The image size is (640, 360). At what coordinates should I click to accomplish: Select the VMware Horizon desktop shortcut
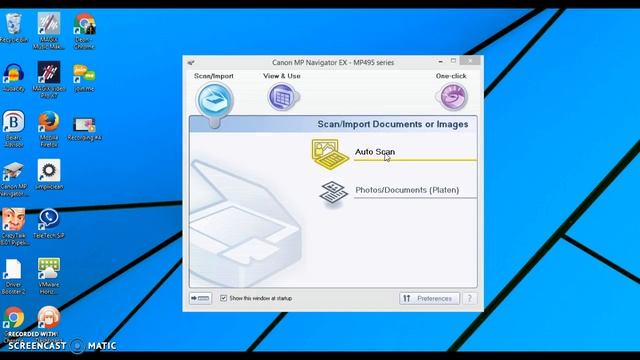(49, 276)
